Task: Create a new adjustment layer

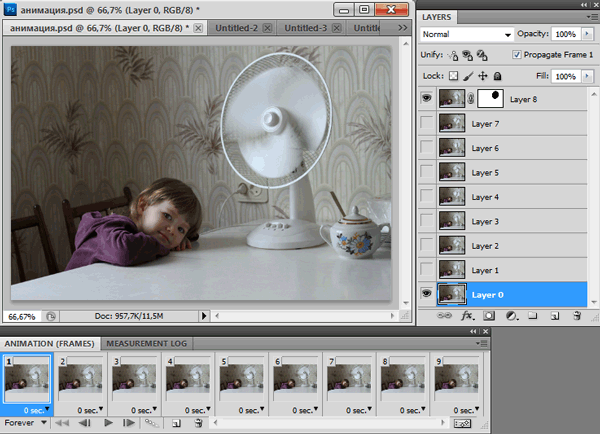Action: [510, 316]
